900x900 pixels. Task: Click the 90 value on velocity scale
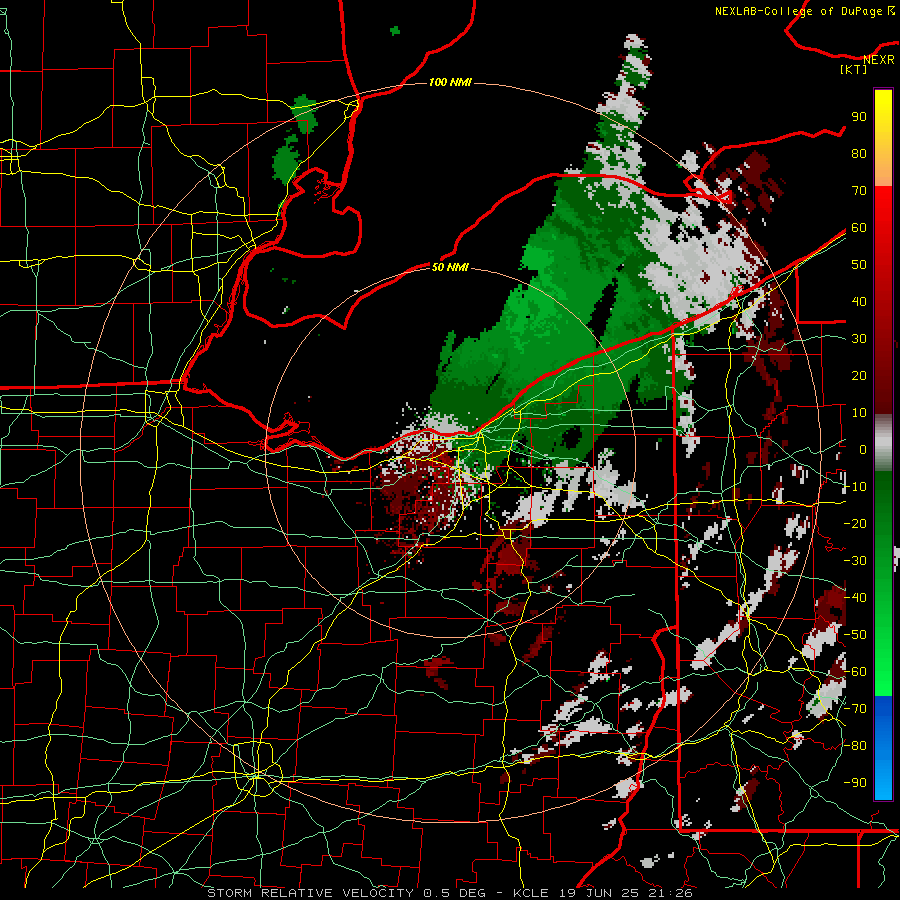(x=859, y=117)
